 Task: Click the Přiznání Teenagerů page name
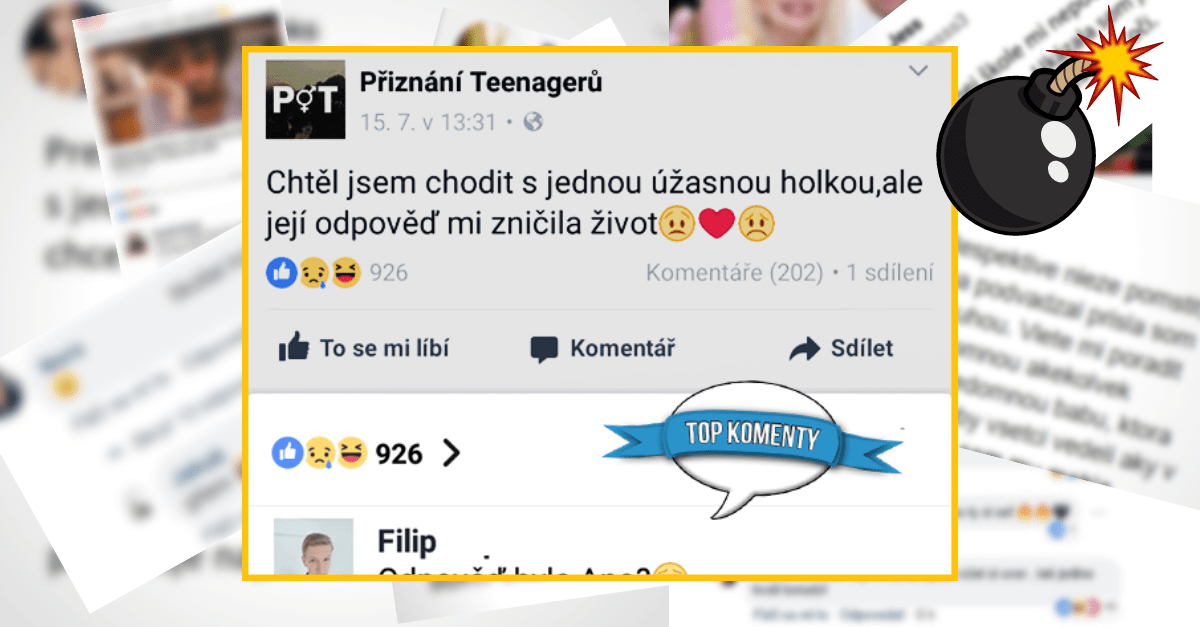coord(481,81)
